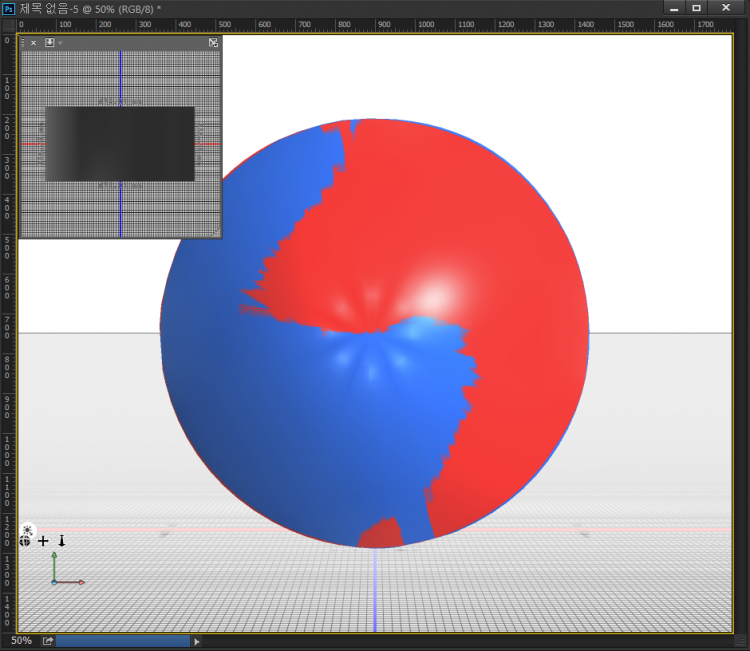Select the Orbit 3D Camera icon
This screenshot has height=651, width=750.
tap(25, 541)
